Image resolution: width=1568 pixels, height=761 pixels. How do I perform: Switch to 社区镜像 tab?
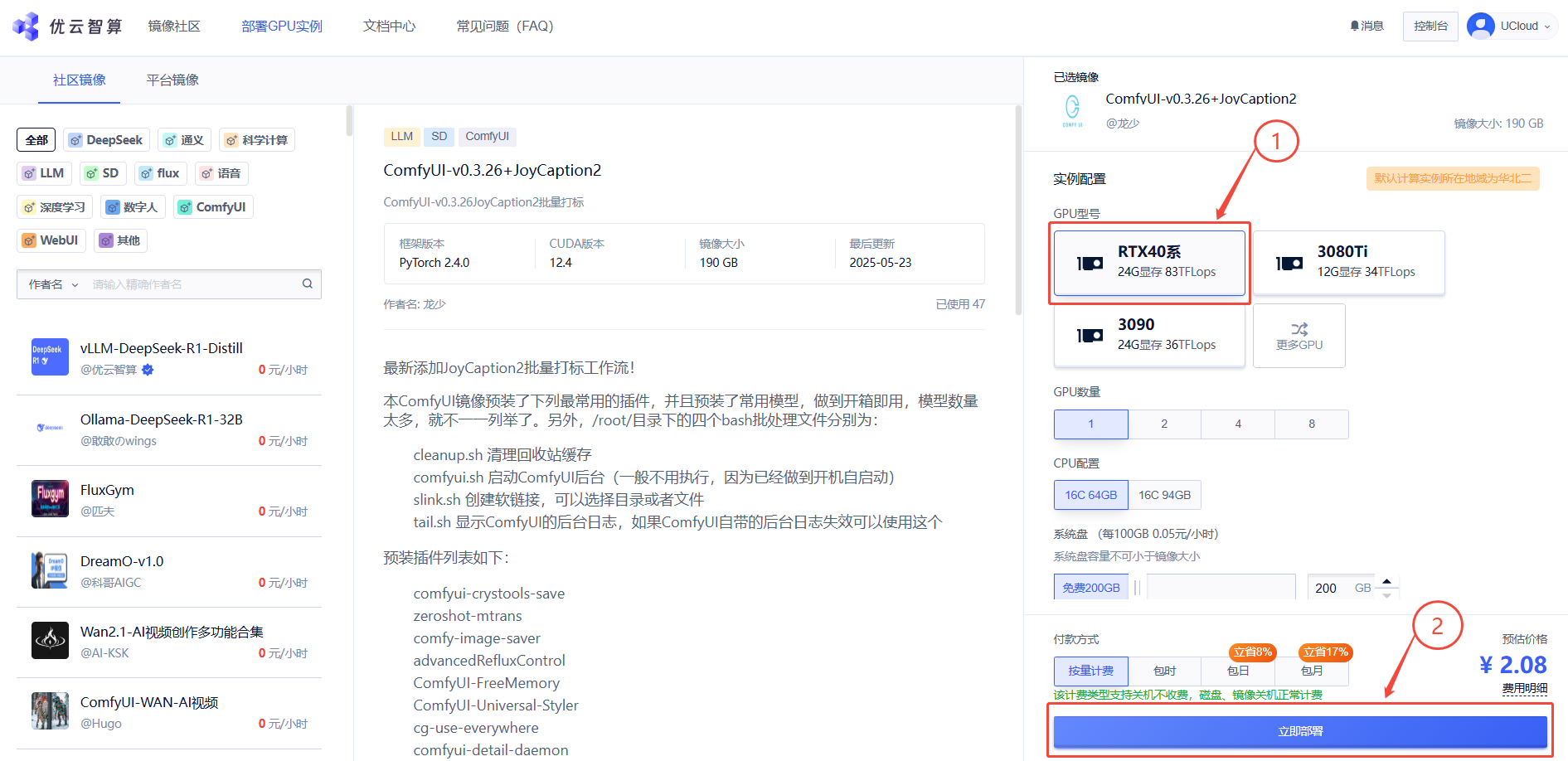click(x=80, y=80)
